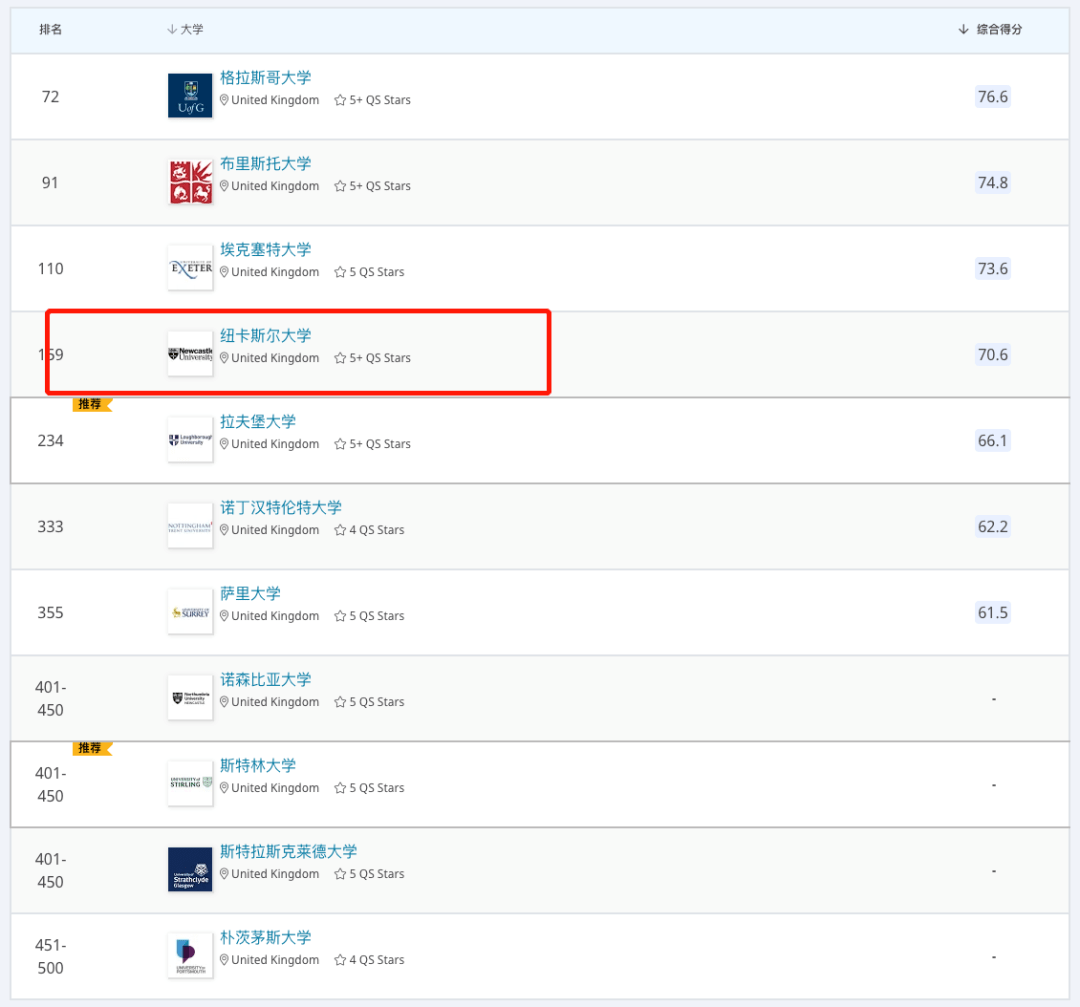The width and height of the screenshot is (1080, 1007).
Task: Open 诺丁汉特伦特大学 link
Action: point(280,508)
